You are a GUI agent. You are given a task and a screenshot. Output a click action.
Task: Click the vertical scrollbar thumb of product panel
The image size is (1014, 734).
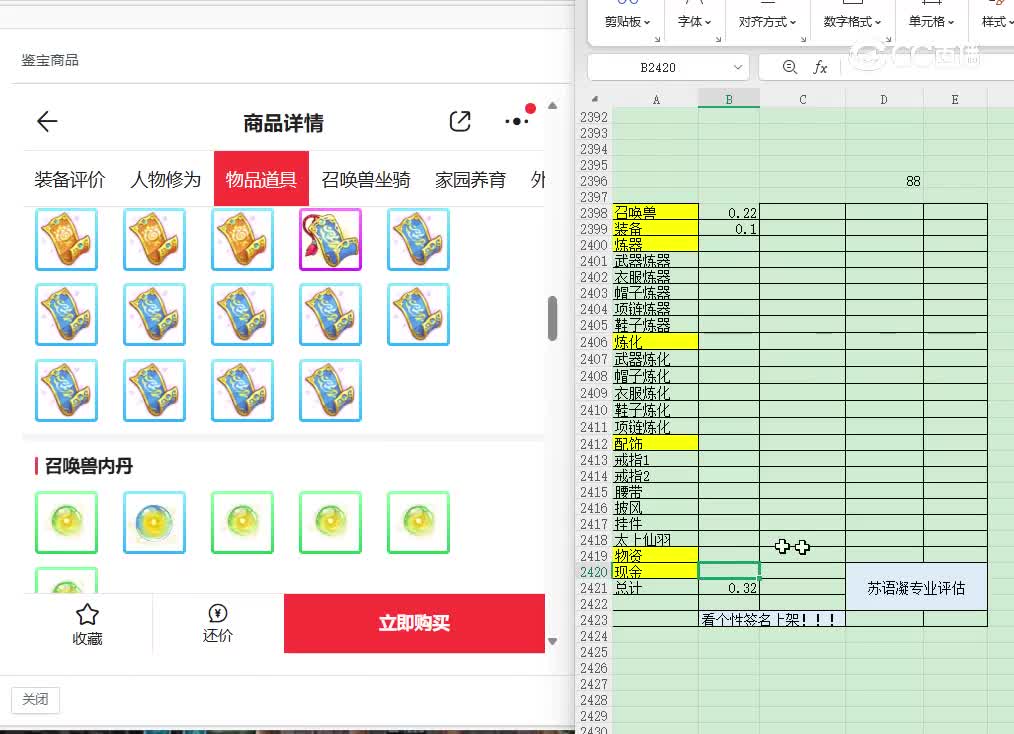pos(552,318)
